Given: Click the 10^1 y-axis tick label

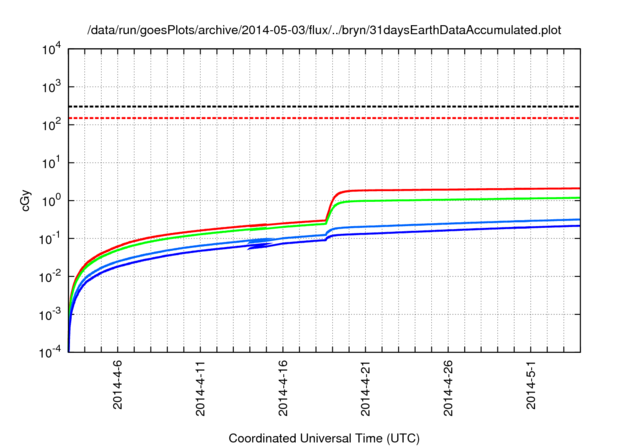Looking at the screenshot, I should pos(51,162).
